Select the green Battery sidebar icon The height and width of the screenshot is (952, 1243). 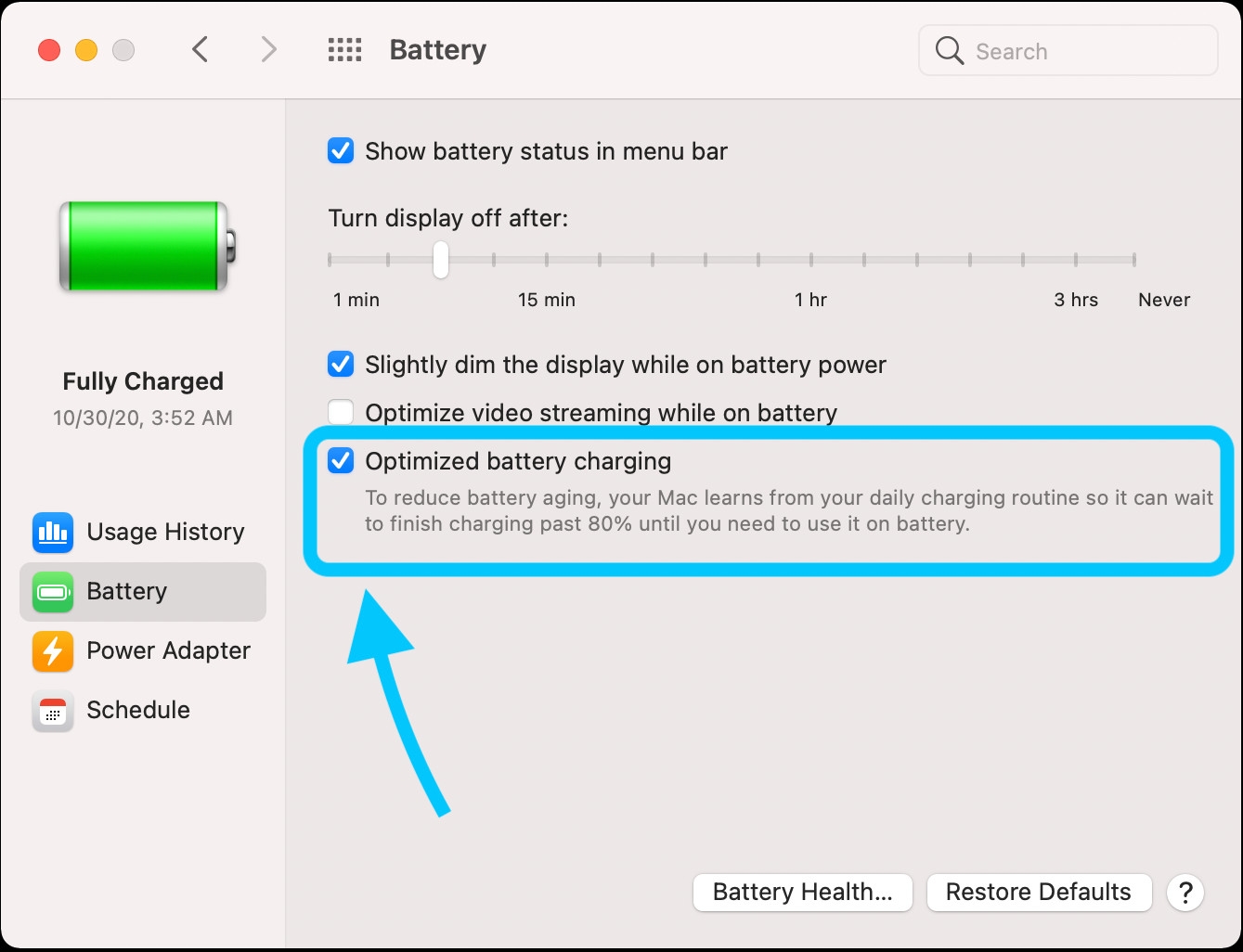(53, 591)
